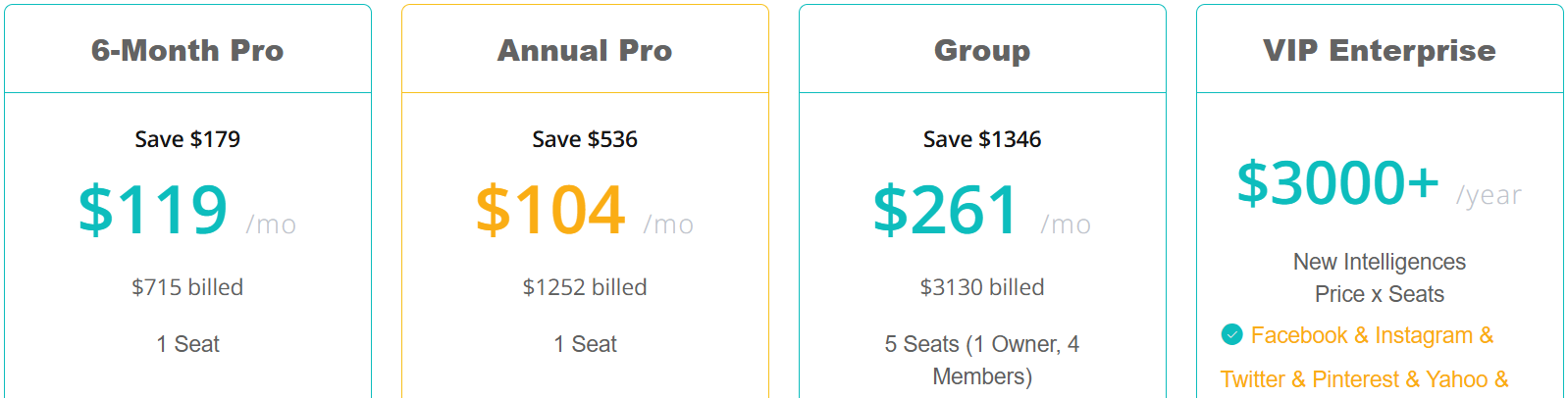Image resolution: width=1568 pixels, height=398 pixels.
Task: Click the Save $536 label
Action: pyautogui.click(x=585, y=139)
